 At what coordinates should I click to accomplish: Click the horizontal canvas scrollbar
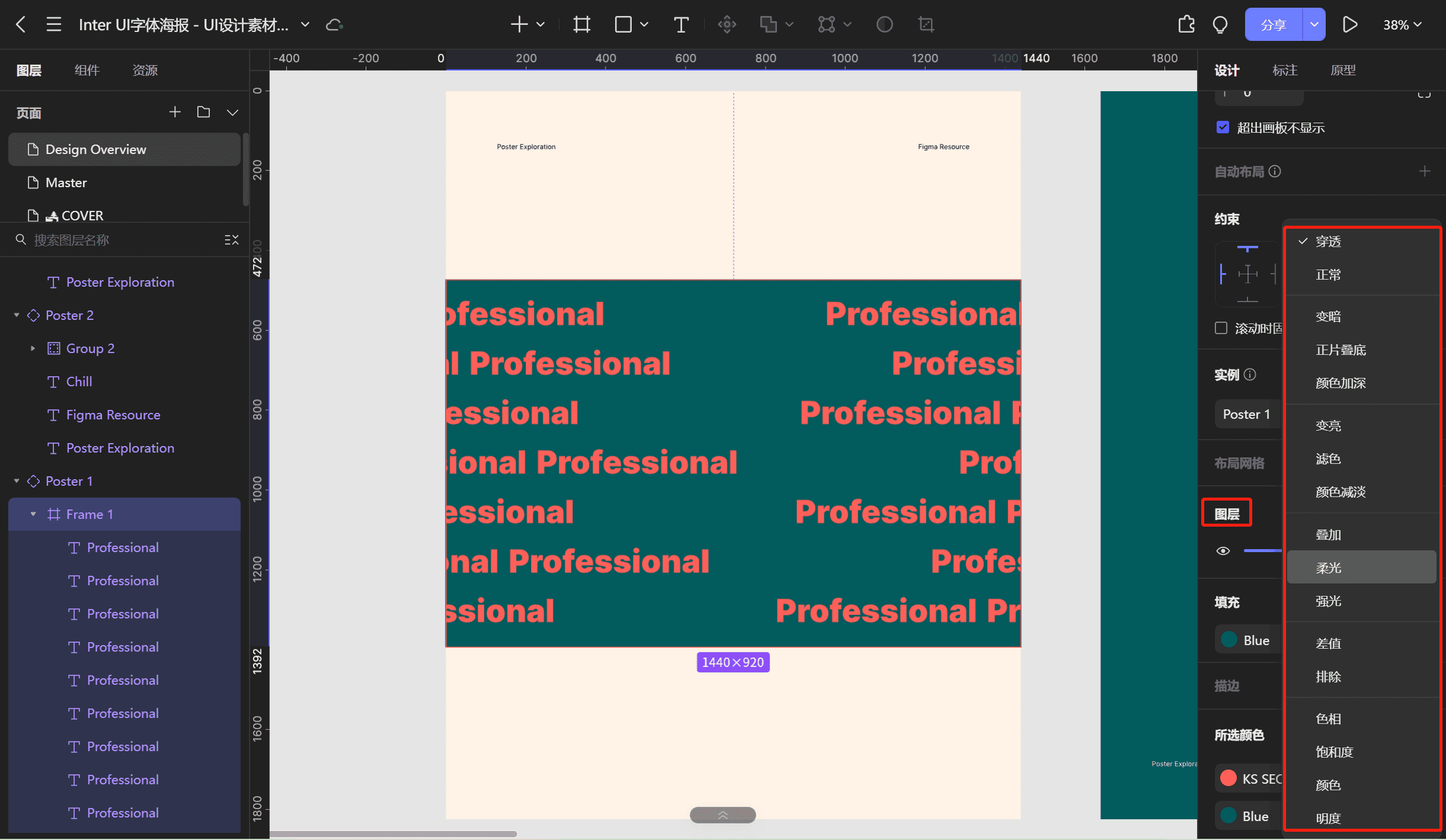[x=393, y=833]
